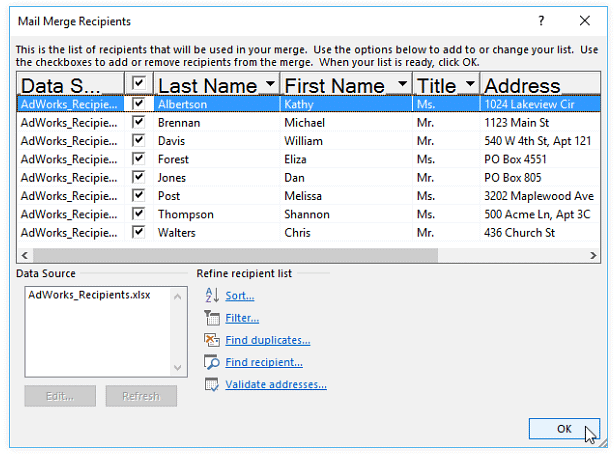The image size is (614, 454).
Task: Select the Thompson recipient row
Action: tap(185, 214)
